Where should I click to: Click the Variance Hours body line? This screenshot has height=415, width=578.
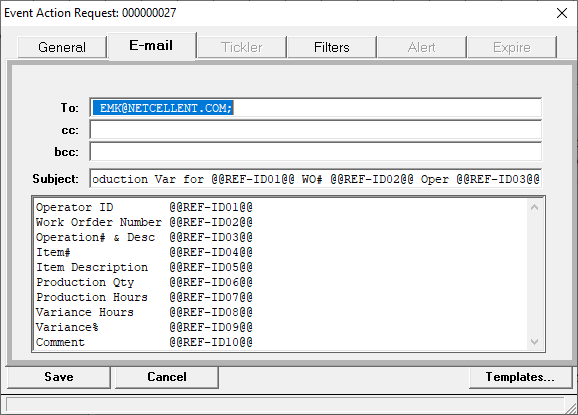144,312
